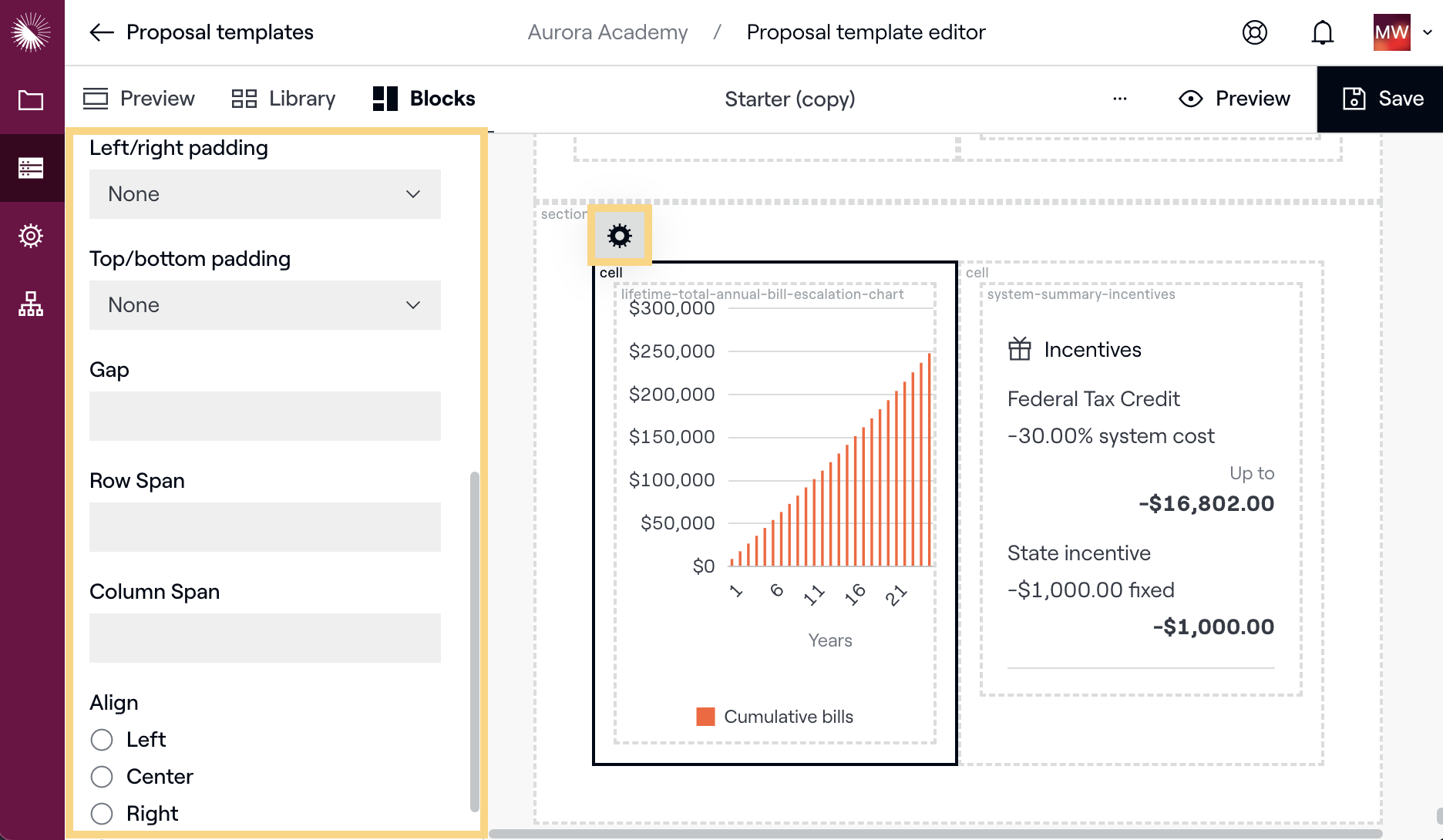Screen dimensions: 1443x840
Task: Open the MW user account menu
Action: (1402, 32)
